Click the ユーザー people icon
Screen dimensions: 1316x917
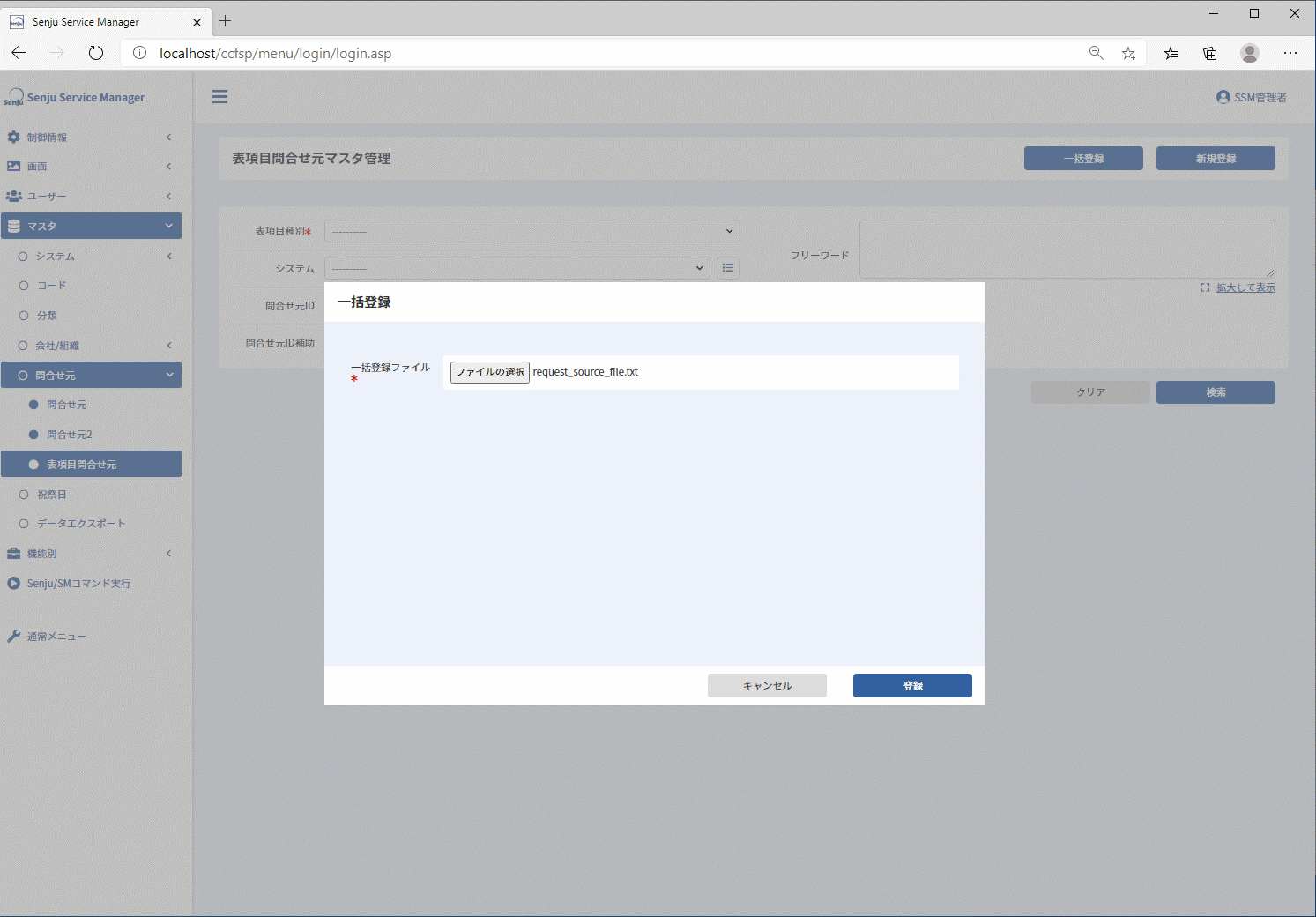(x=13, y=197)
